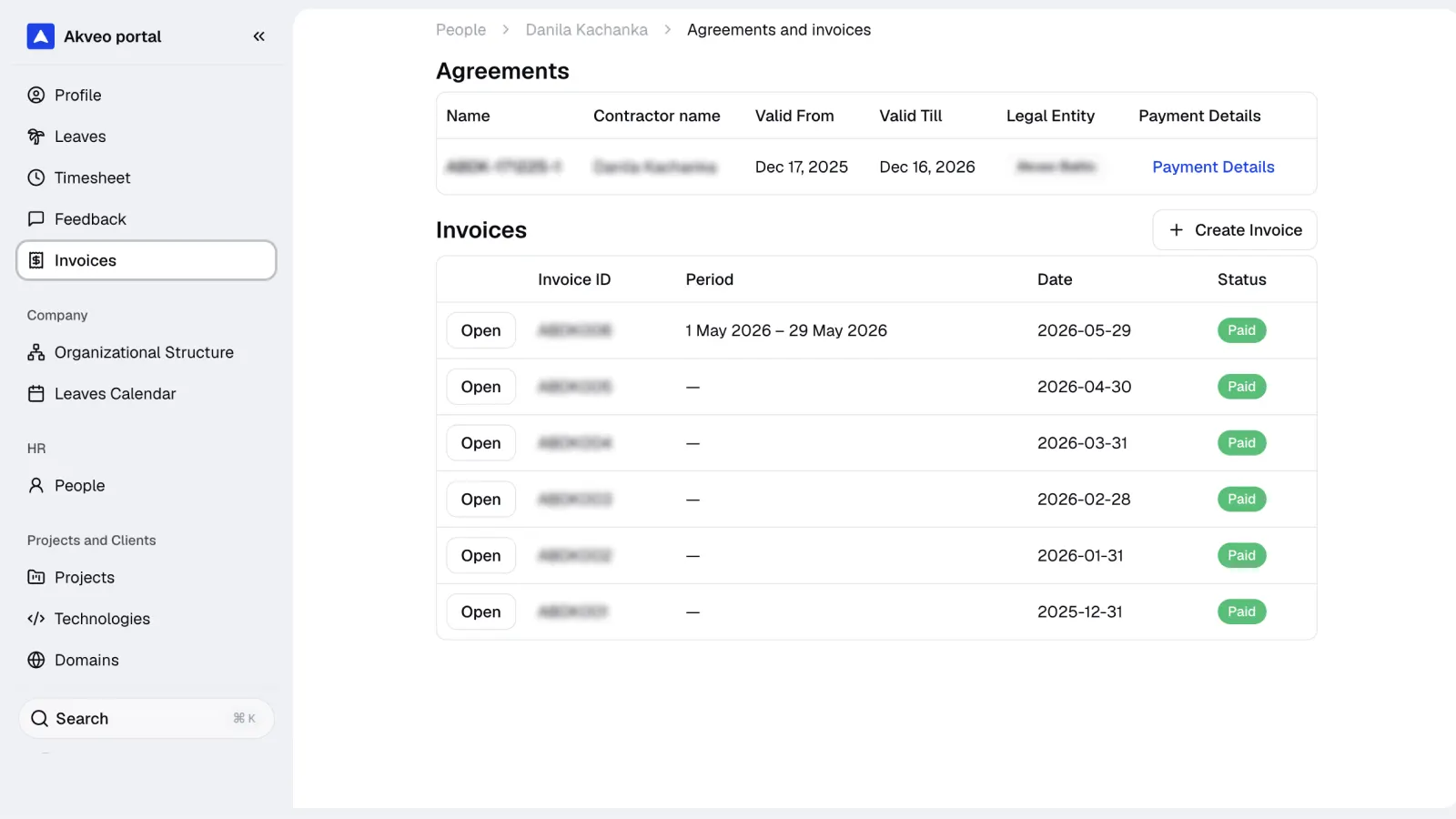This screenshot has height=819, width=1456.
Task: Open the Technologies code icon
Action: coord(36,619)
